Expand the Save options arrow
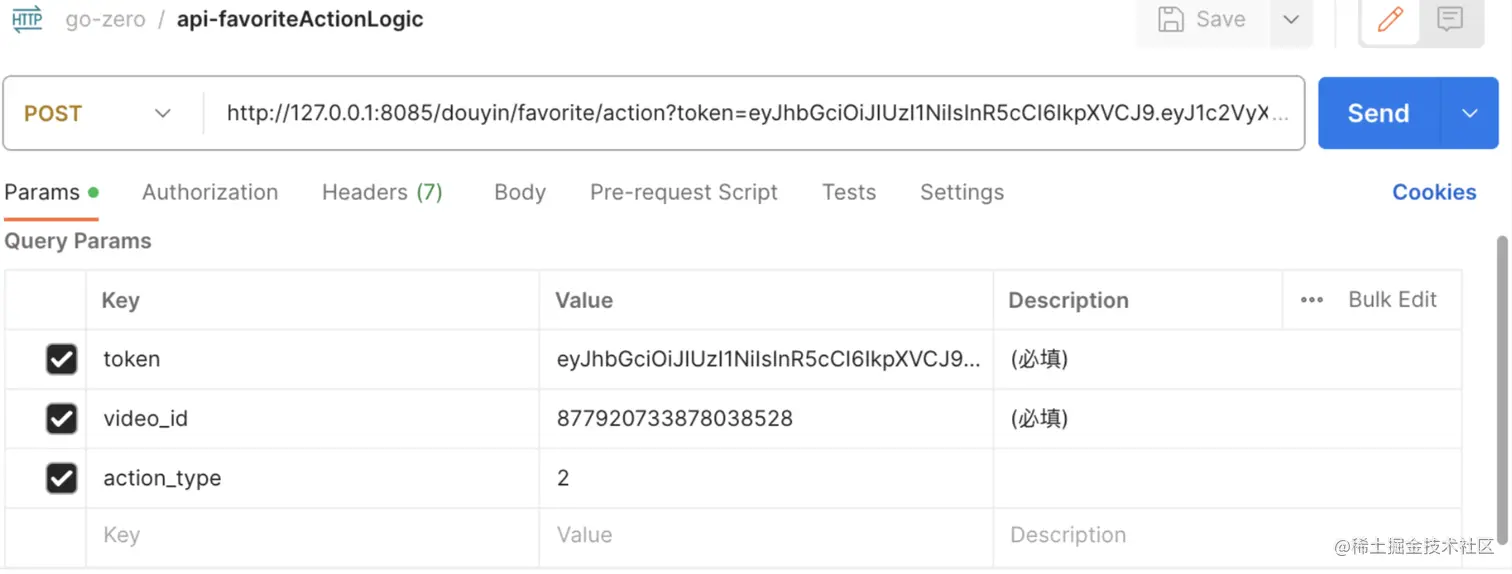1512x574 pixels. click(x=1291, y=19)
